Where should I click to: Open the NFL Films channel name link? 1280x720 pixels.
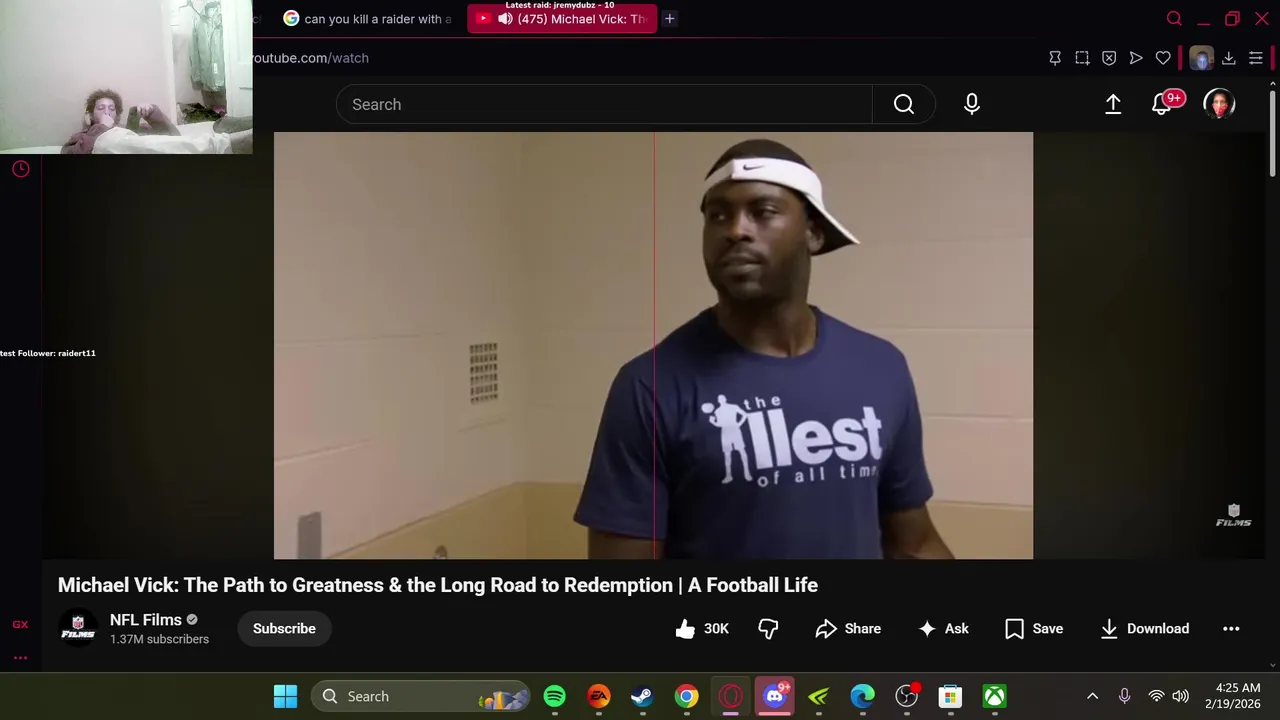[146, 620]
